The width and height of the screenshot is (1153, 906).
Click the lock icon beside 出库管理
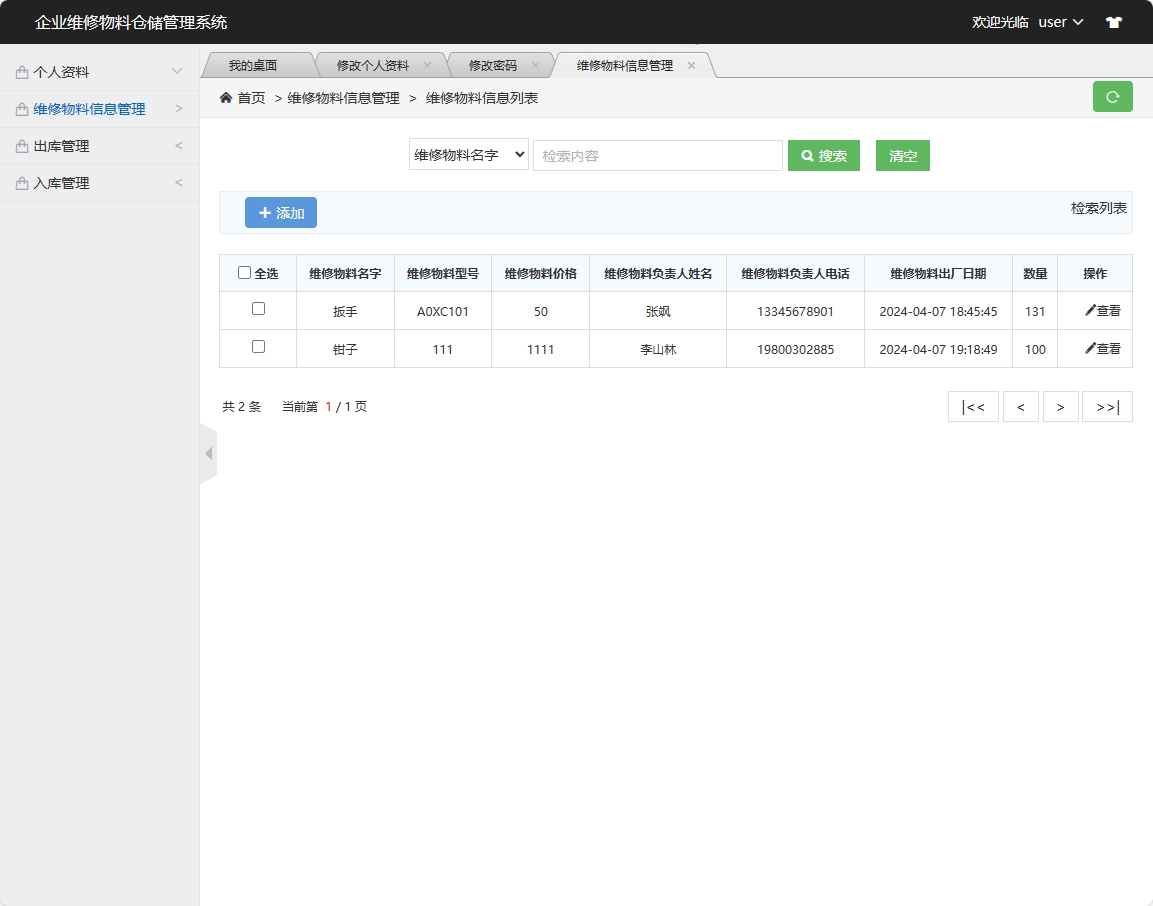20,145
